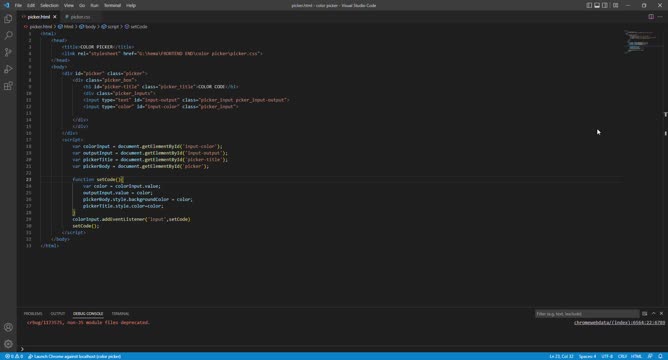The image size is (668, 360).
Task: Click the addEventListener code line
Action: coord(131,219)
